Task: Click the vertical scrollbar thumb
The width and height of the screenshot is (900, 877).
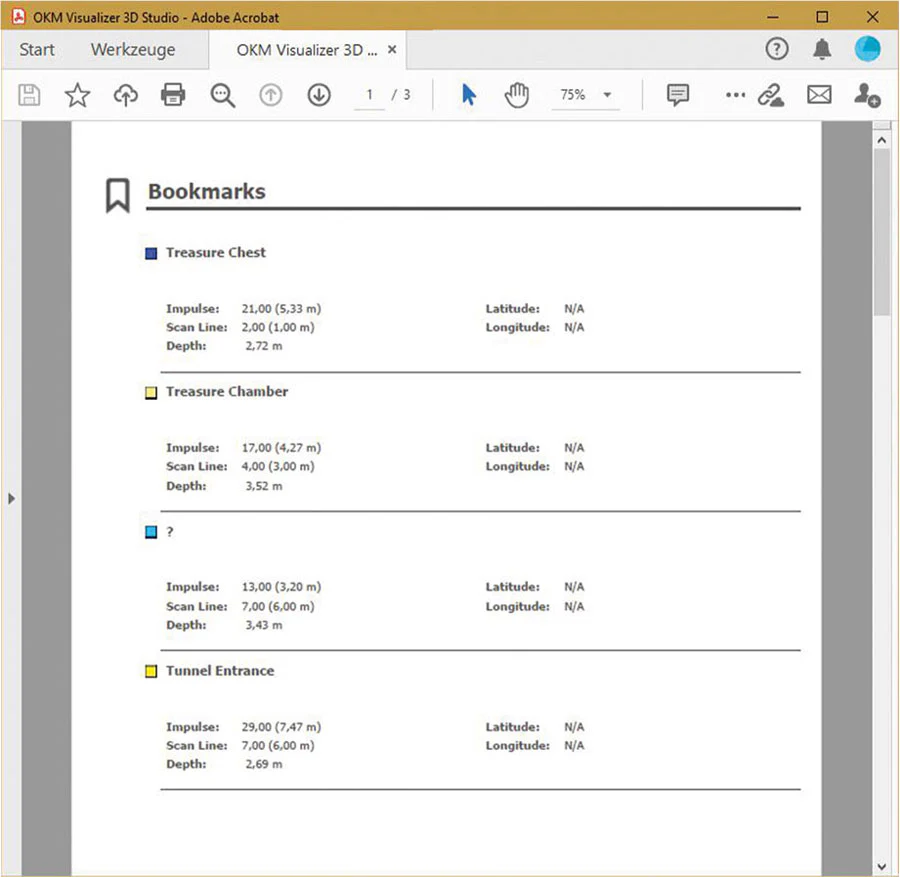Action: (x=882, y=232)
